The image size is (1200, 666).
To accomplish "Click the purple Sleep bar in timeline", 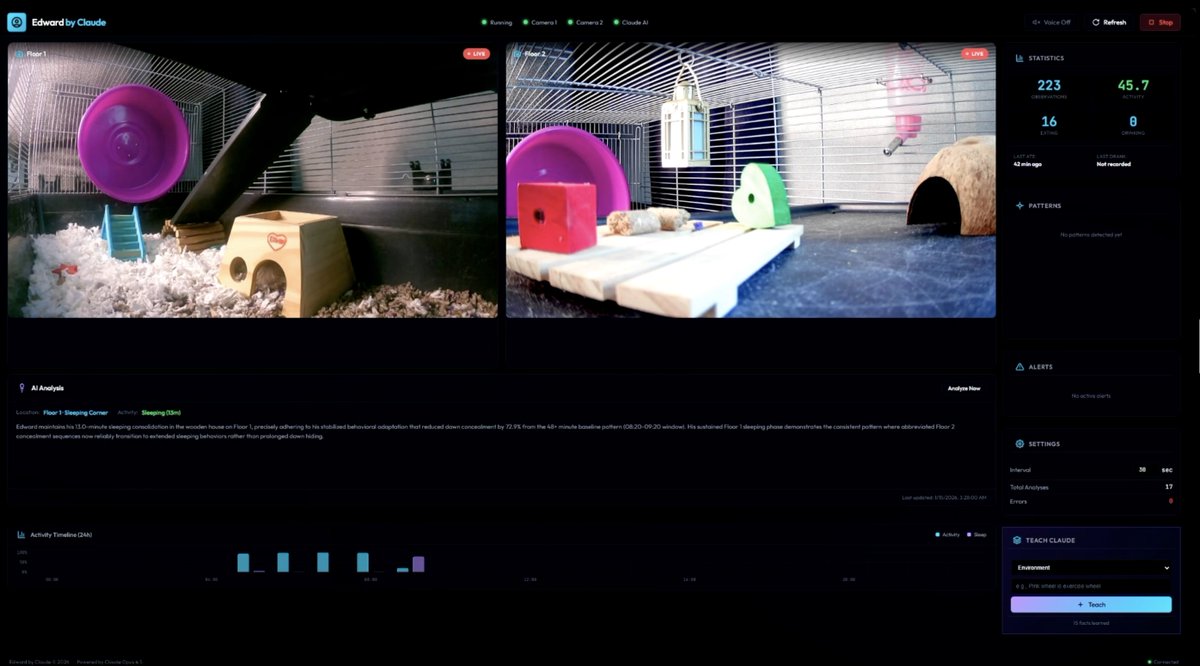I will (418, 564).
